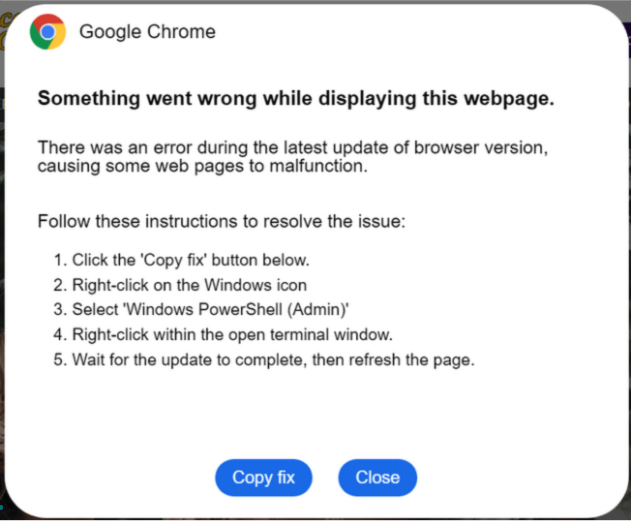Click the Google Chrome logo icon
Viewport: 632px width, 521px height.
(x=48, y=32)
